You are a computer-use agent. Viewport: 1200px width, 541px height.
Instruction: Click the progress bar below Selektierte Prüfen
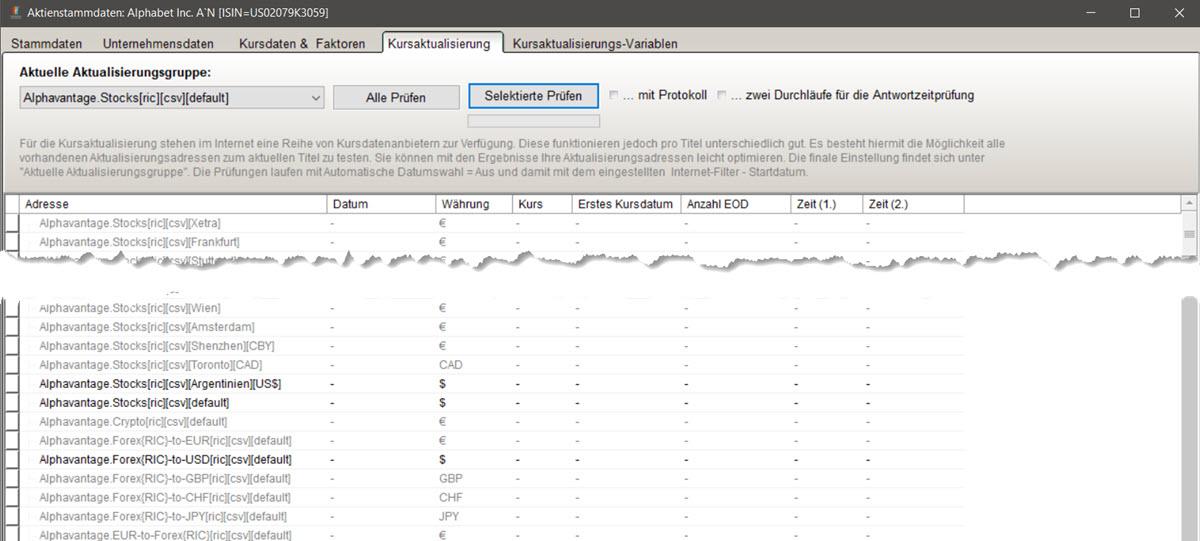click(x=533, y=121)
